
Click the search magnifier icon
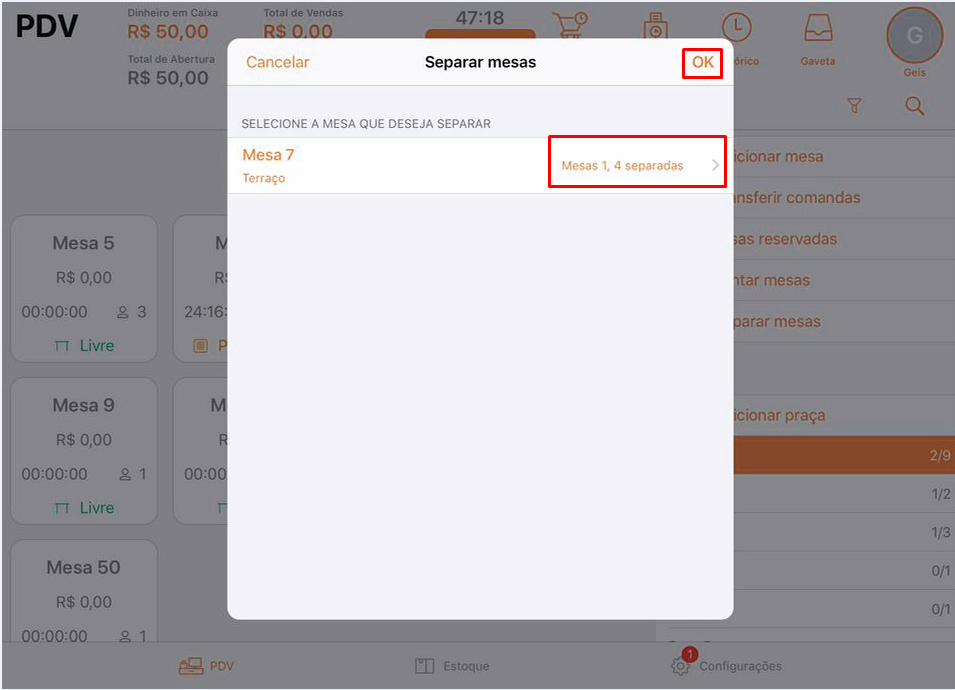point(914,106)
